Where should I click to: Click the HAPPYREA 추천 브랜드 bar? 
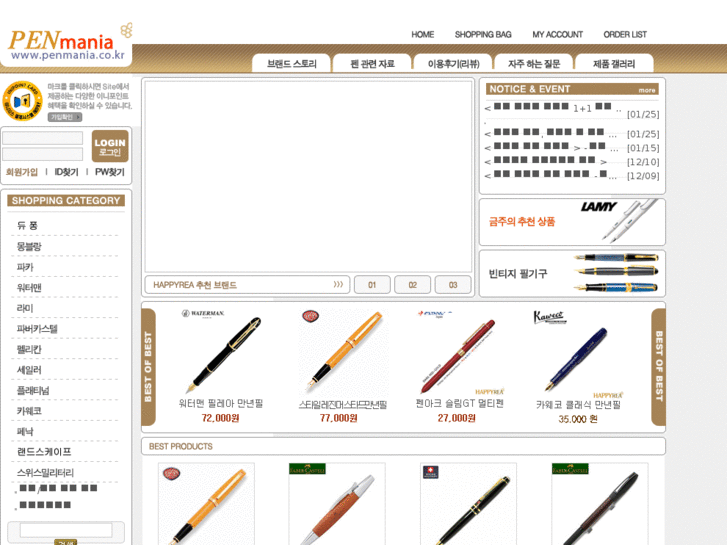[x=247, y=285]
